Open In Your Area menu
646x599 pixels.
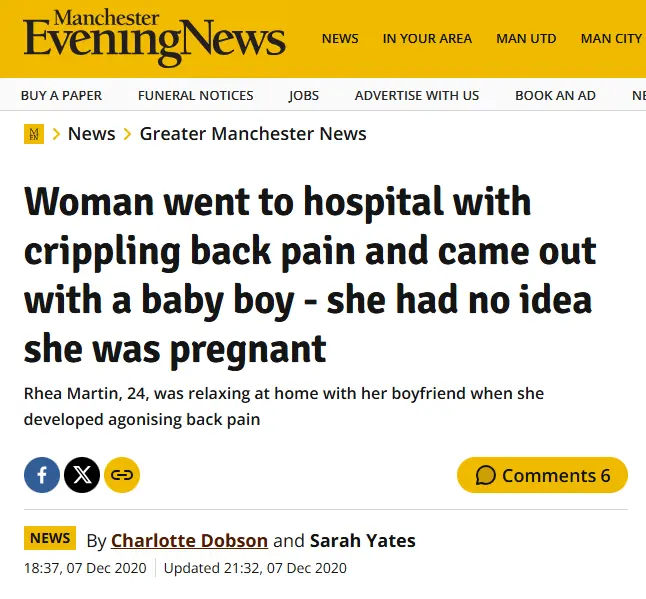(x=427, y=38)
